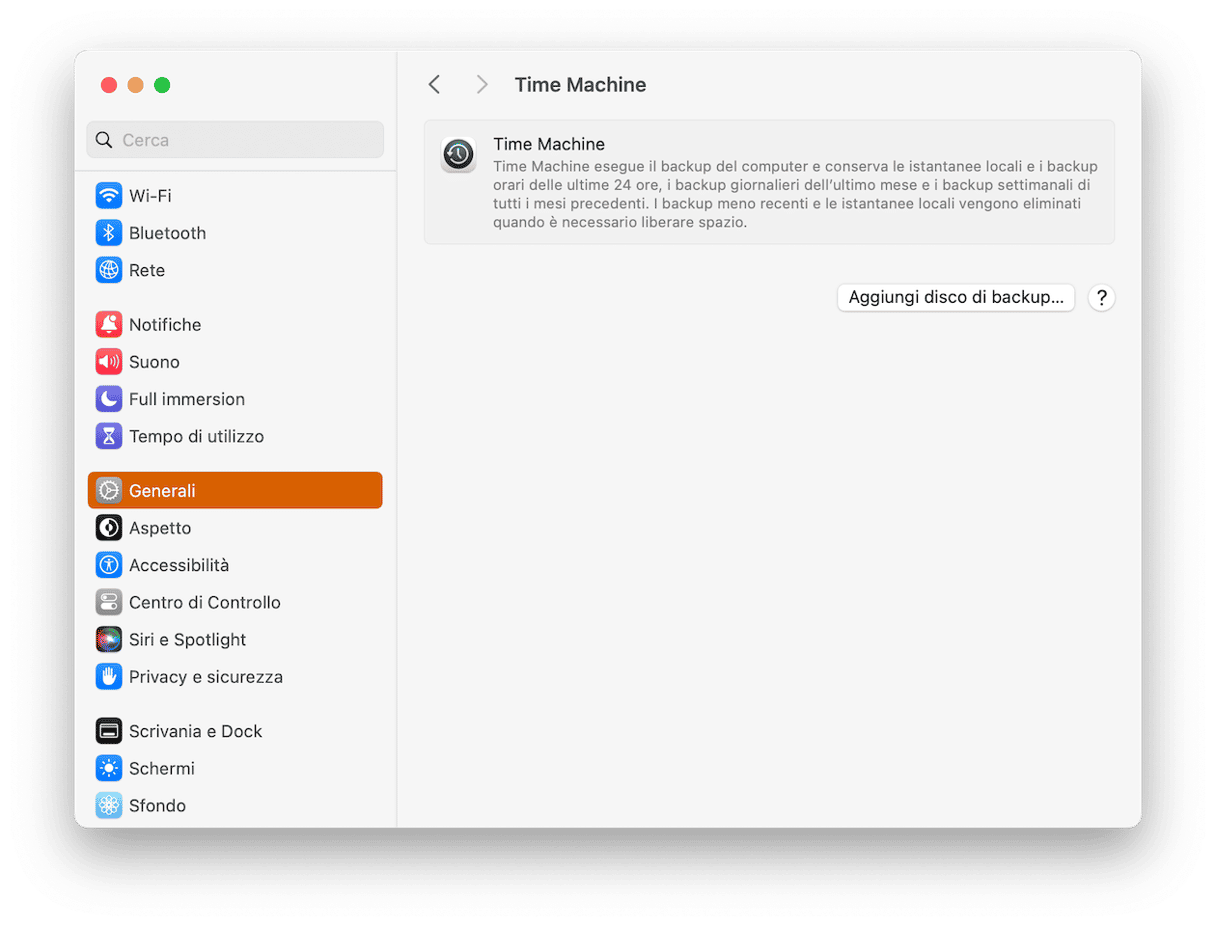
Task: Select Centro di Controllo item
Action: click(x=205, y=602)
